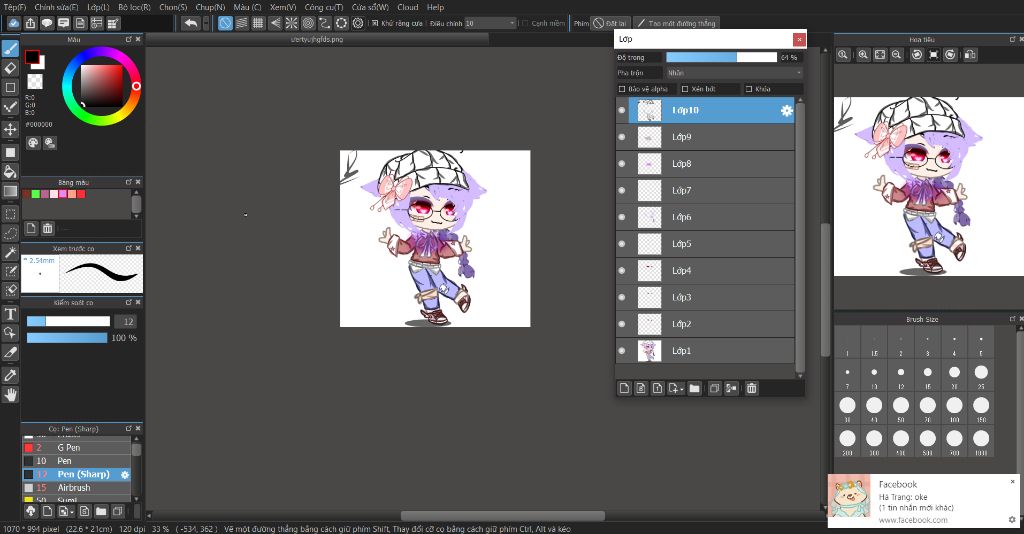Adjust Độ trong opacity slider
This screenshot has height=534, width=1024.
(722, 57)
